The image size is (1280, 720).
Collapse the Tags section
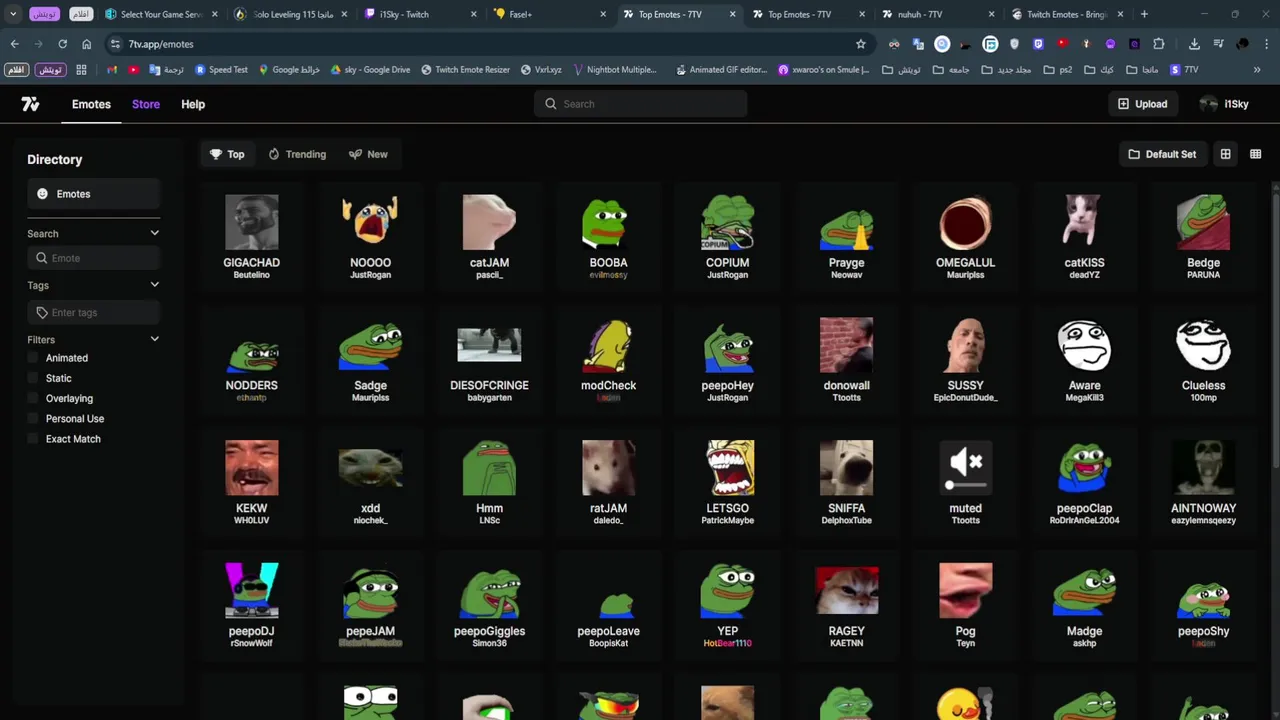(x=154, y=285)
